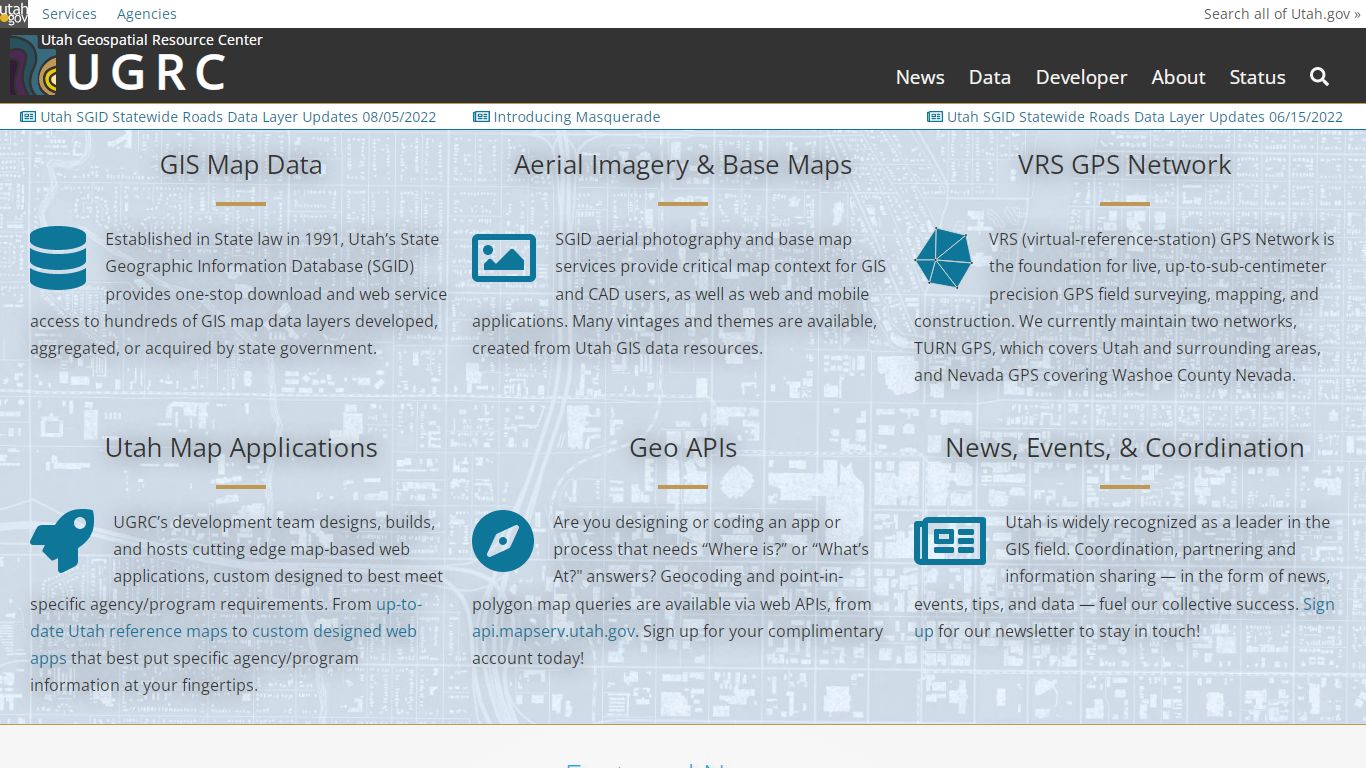Image resolution: width=1366 pixels, height=768 pixels.
Task: Open the Developer menu
Action: click(1081, 77)
